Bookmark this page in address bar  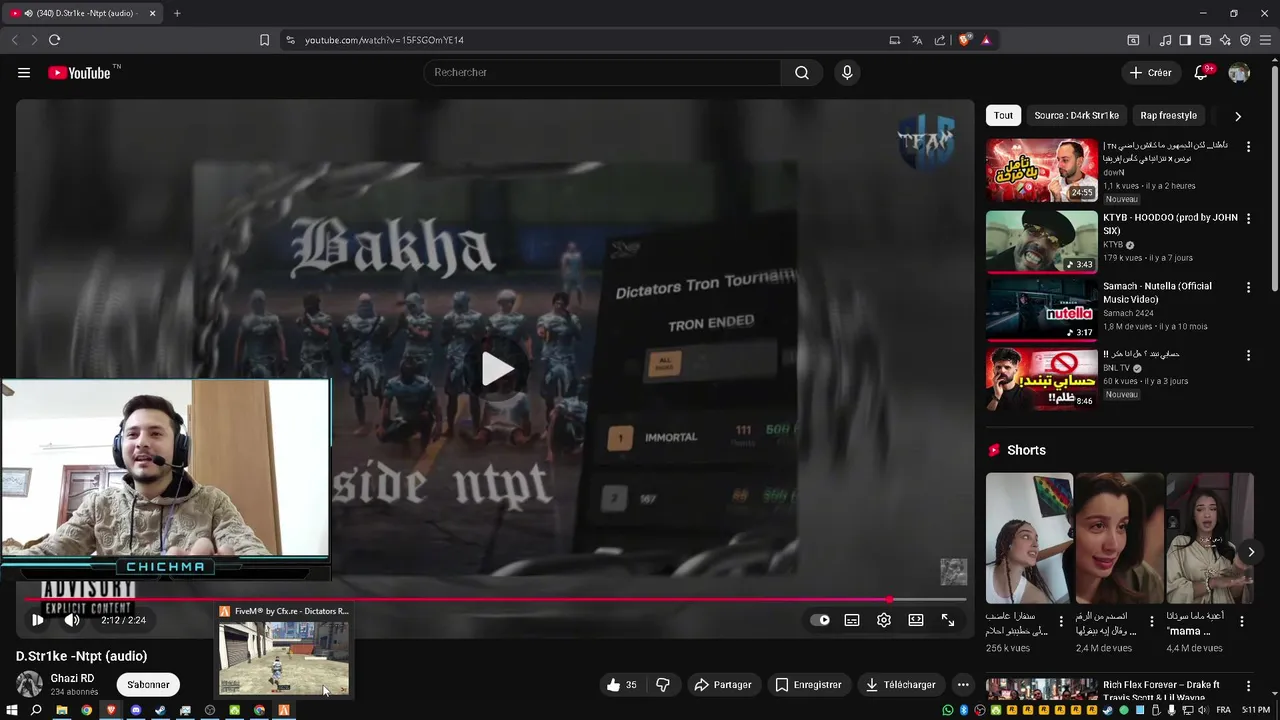pyautogui.click(x=264, y=40)
